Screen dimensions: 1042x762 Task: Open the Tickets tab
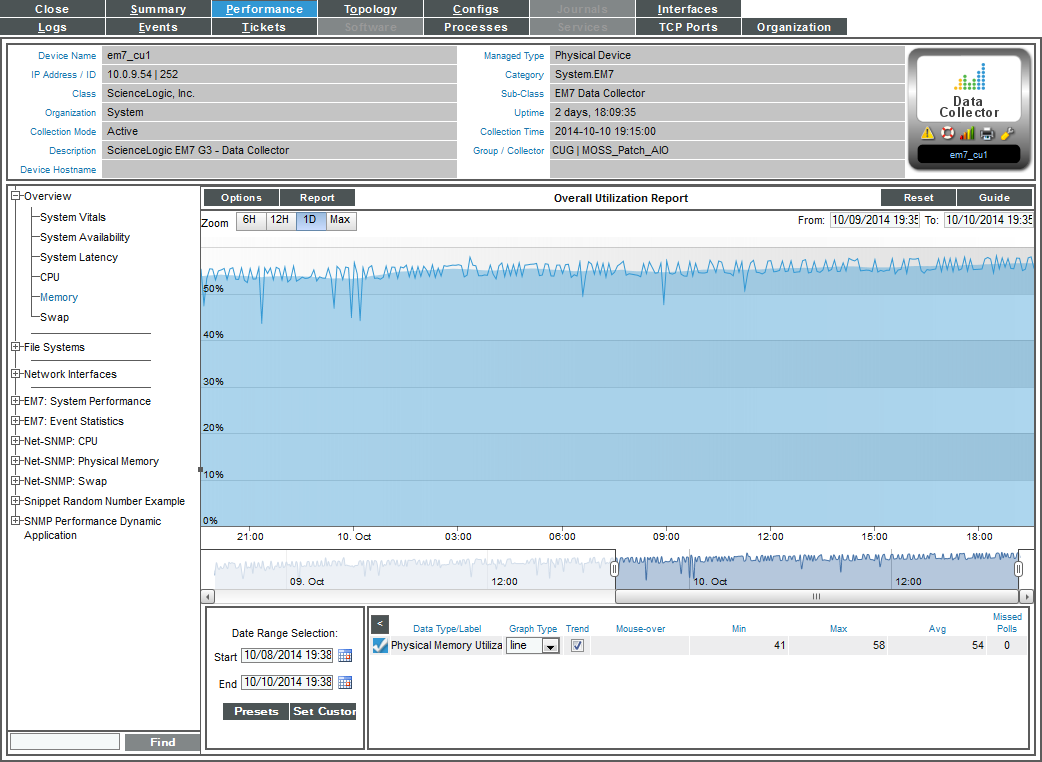[264, 27]
